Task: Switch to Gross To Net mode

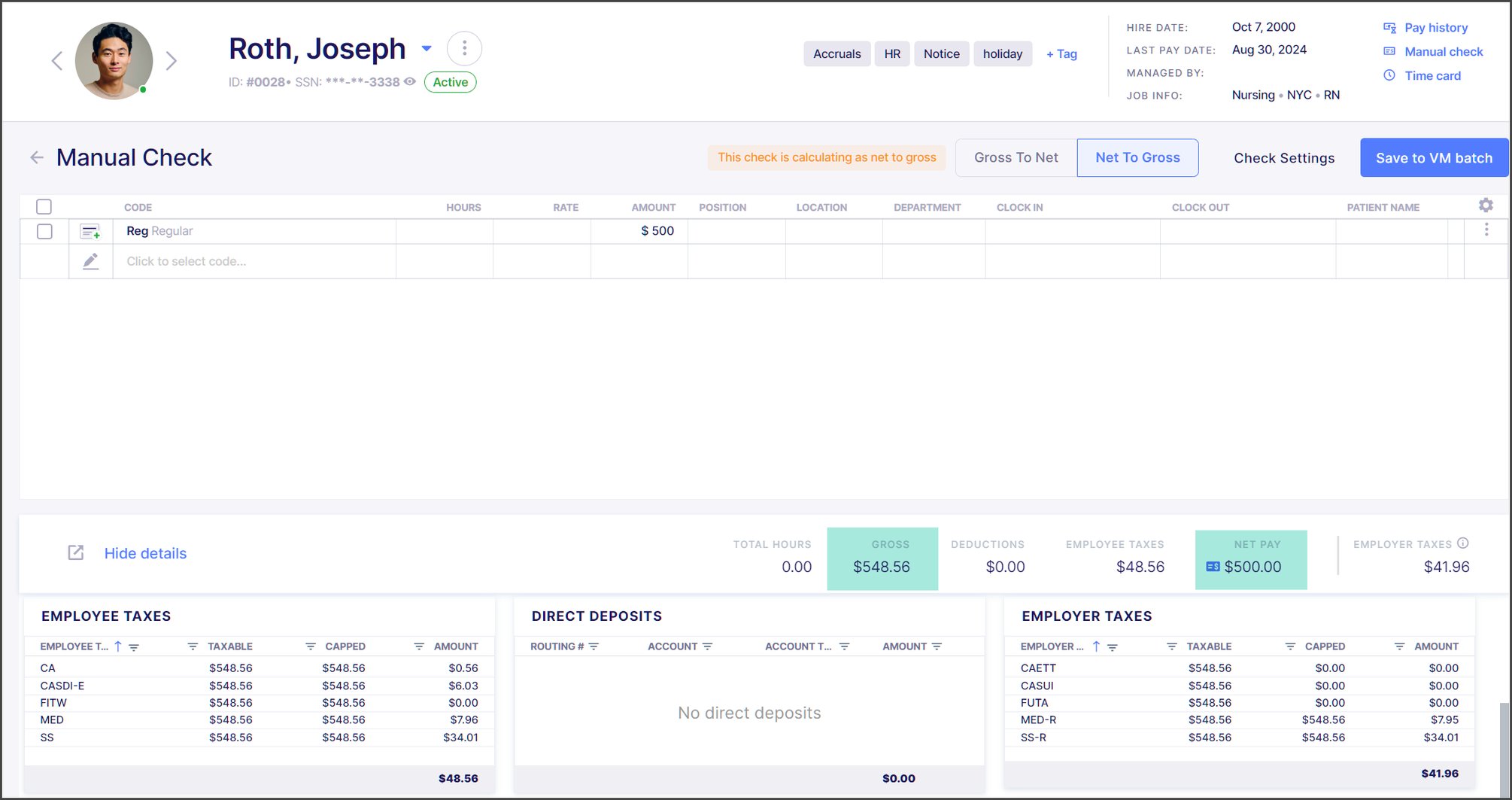Action: click(1016, 158)
